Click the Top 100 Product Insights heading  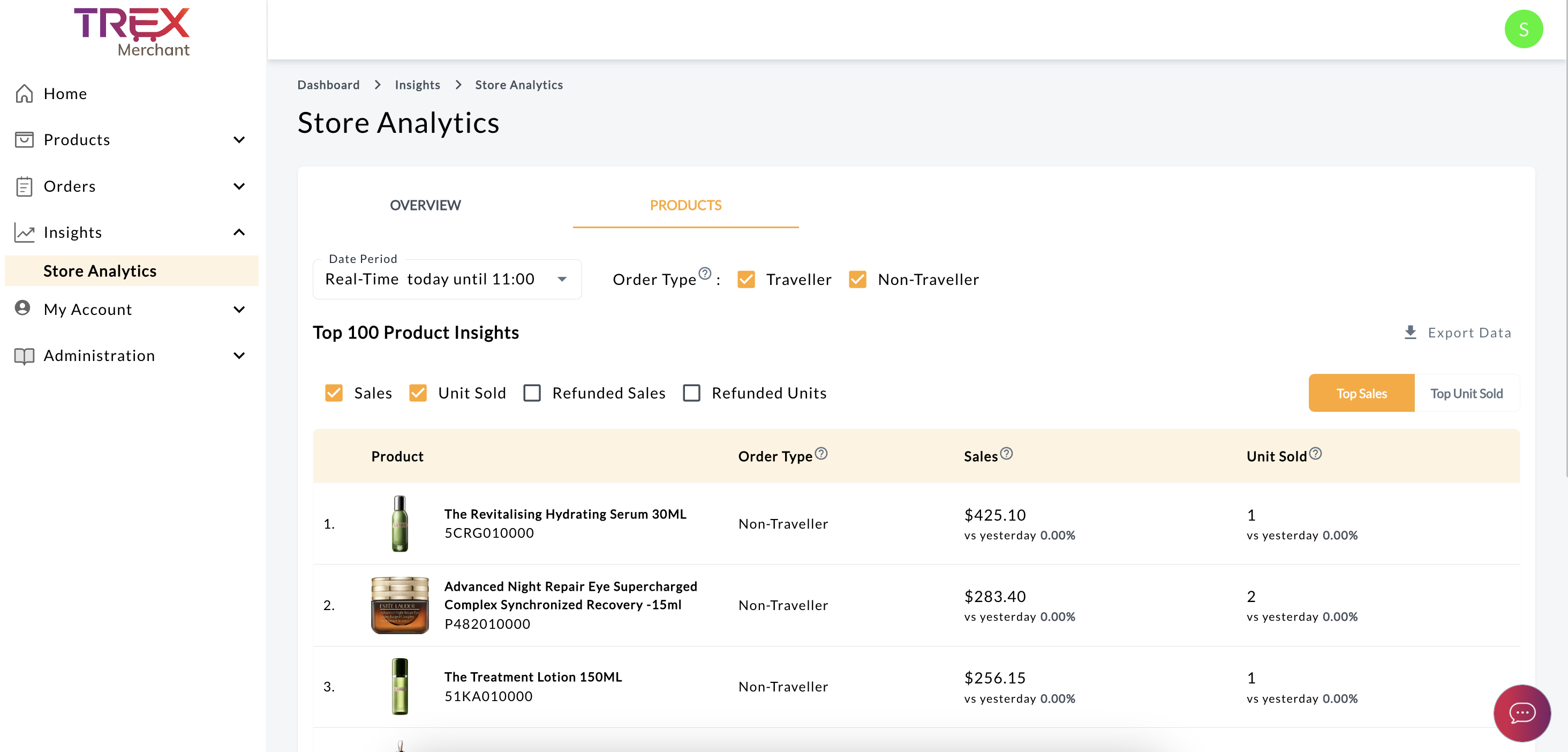pos(416,333)
